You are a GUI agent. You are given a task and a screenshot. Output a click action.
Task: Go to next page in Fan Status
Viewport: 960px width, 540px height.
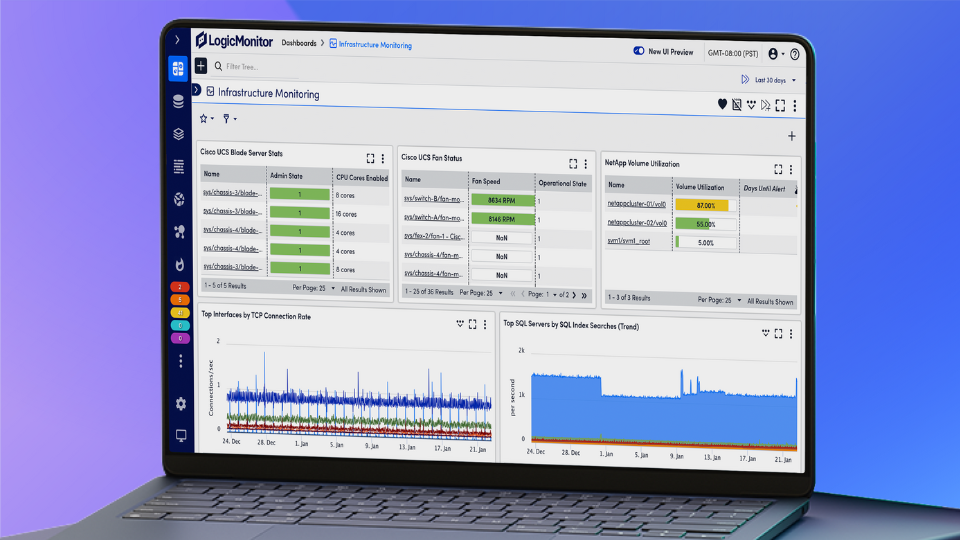tap(574, 295)
